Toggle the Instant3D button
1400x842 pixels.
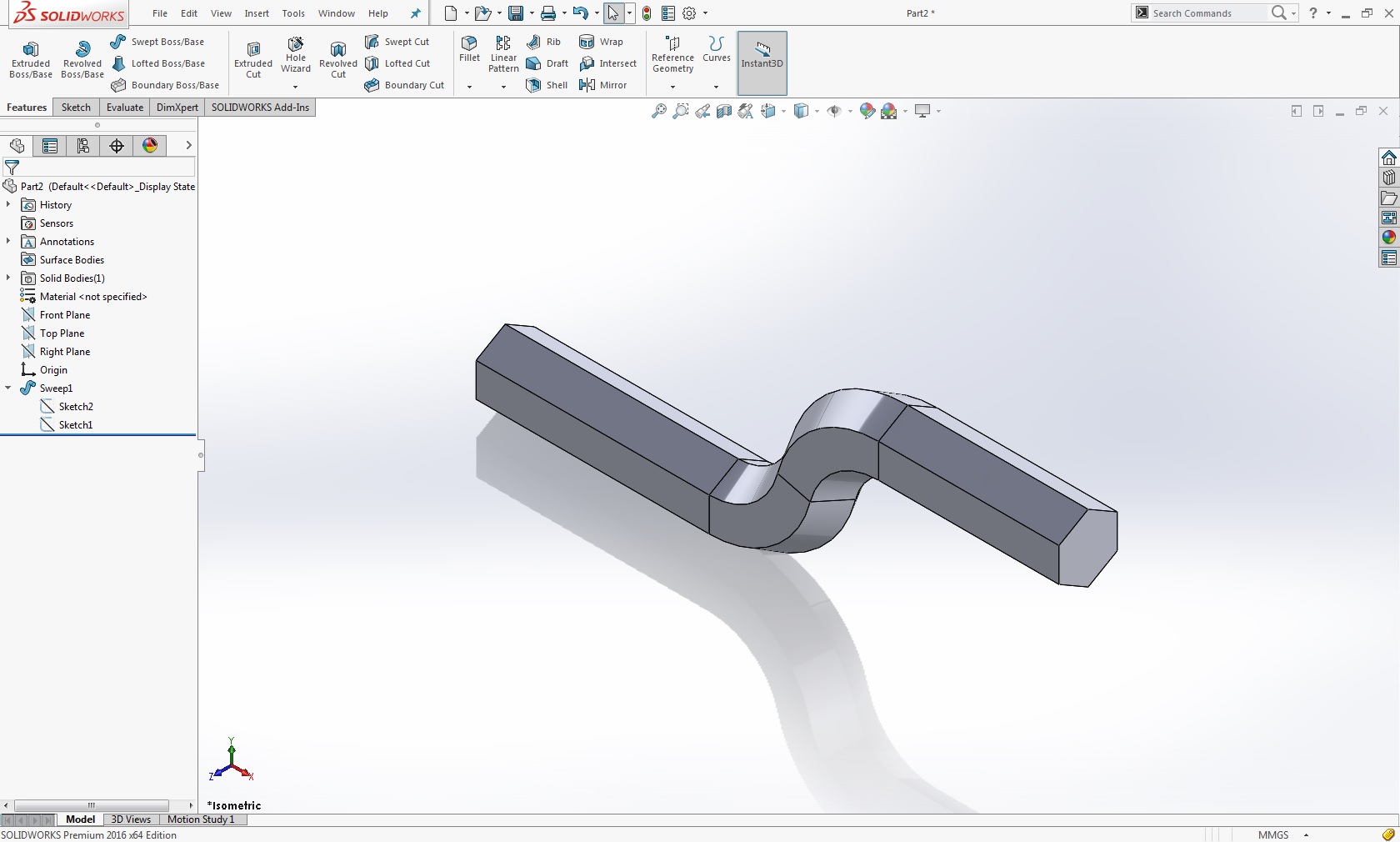(x=762, y=57)
